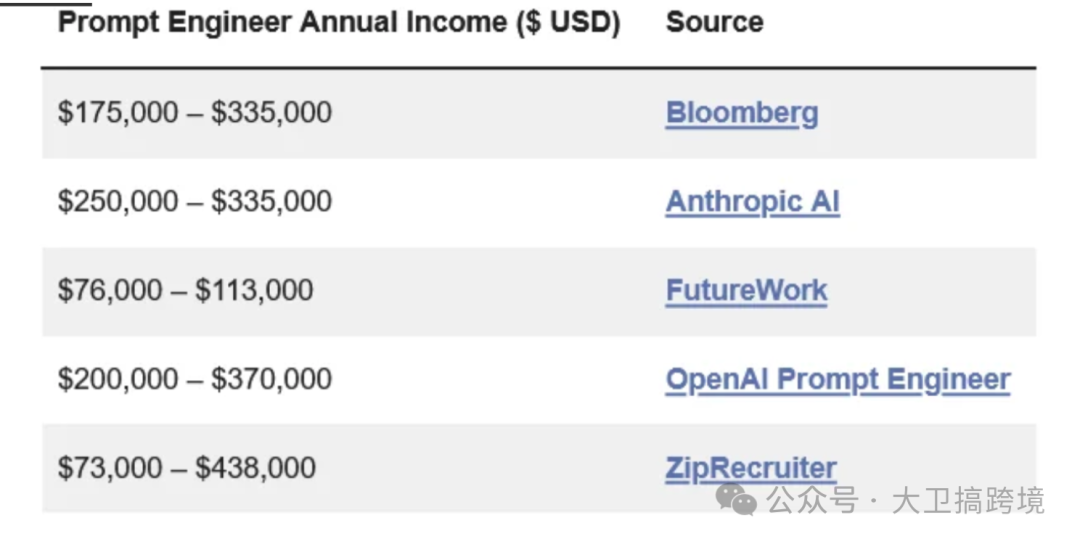Select the Source column header
The image size is (1080, 544).
click(714, 23)
